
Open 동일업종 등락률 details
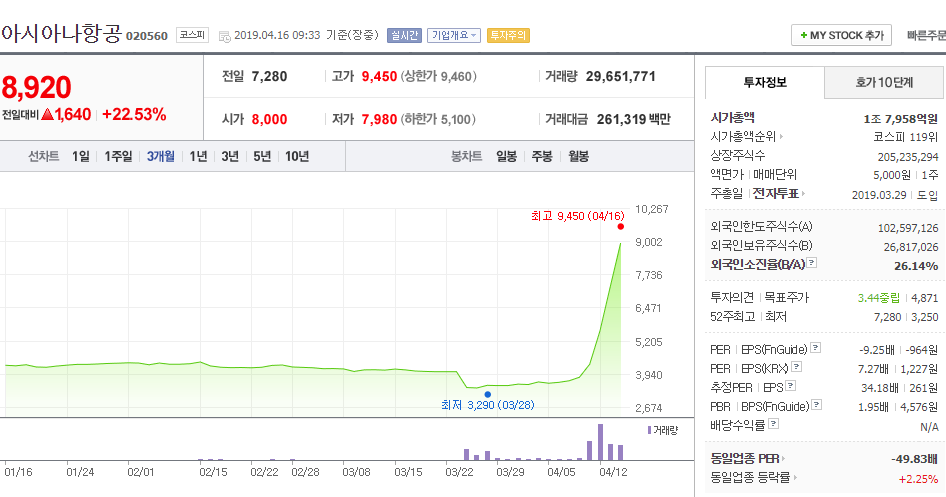tap(754, 478)
